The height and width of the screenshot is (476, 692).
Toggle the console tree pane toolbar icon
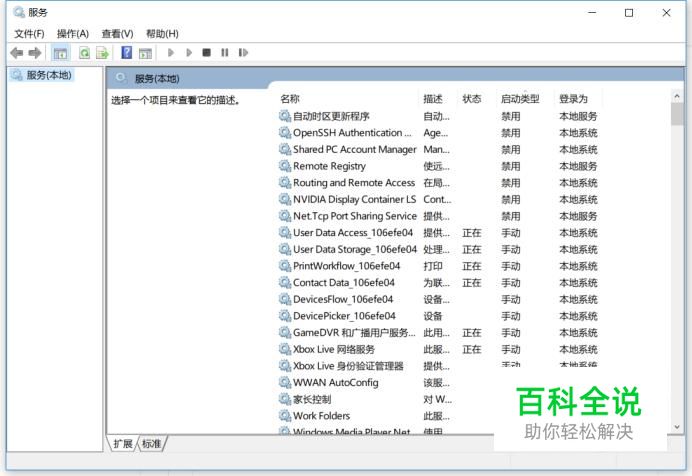coord(60,53)
